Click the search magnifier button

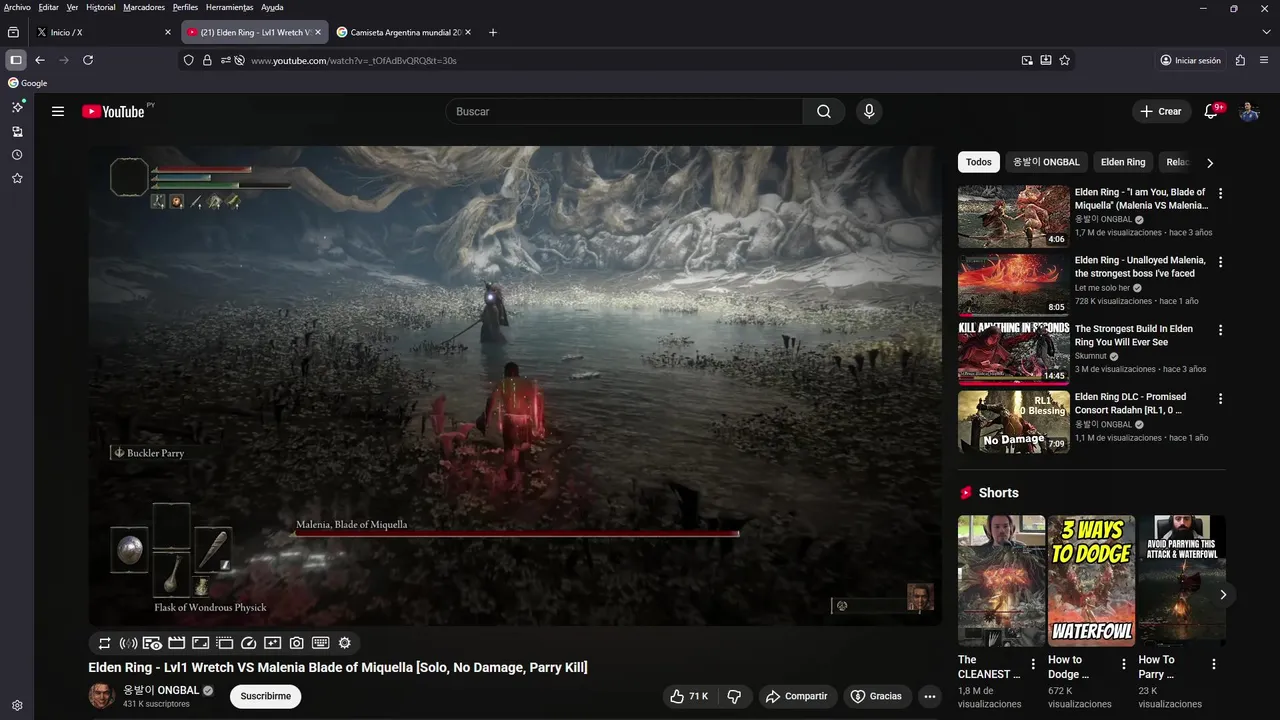(x=824, y=111)
